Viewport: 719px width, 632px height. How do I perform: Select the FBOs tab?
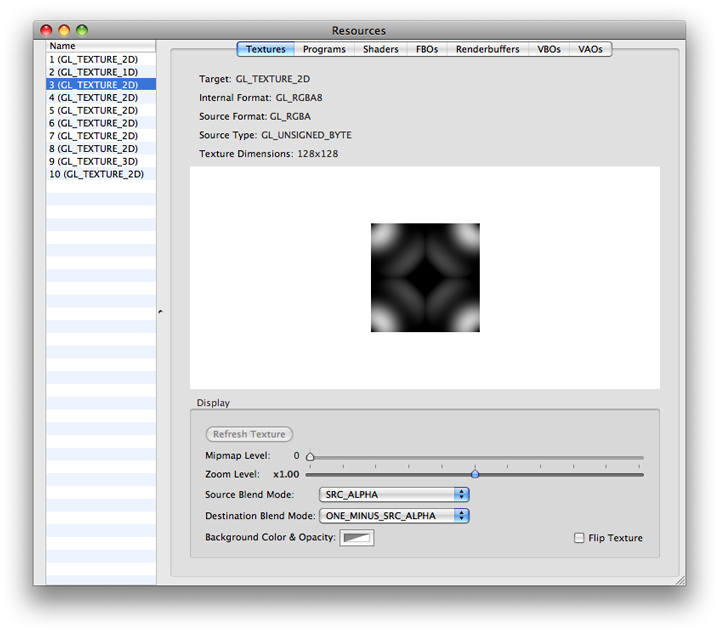pos(427,49)
